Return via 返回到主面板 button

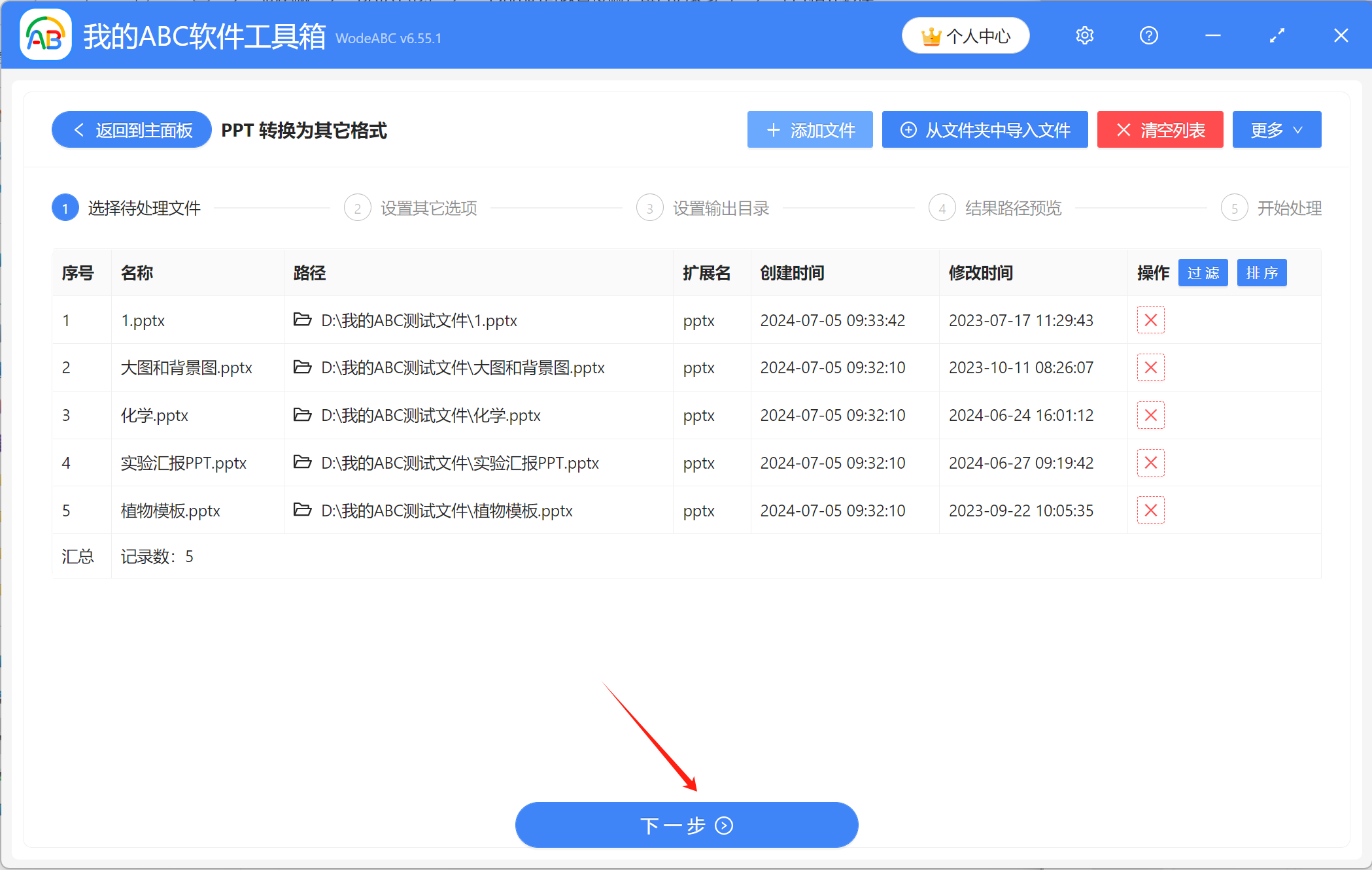(130, 129)
